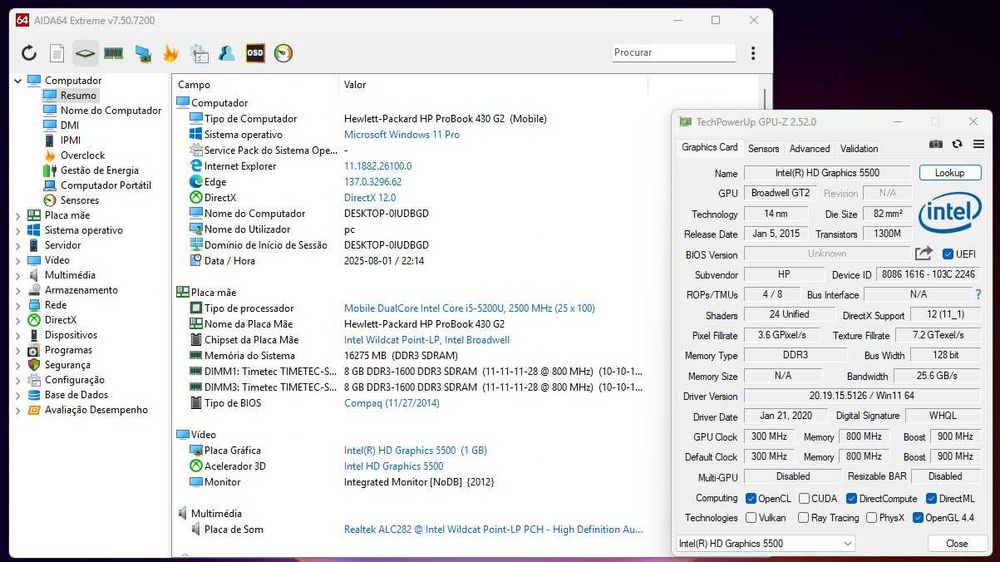This screenshot has height=562, width=1000.
Task: Switch to the Validation tab in GPU-Z
Action: (x=858, y=149)
